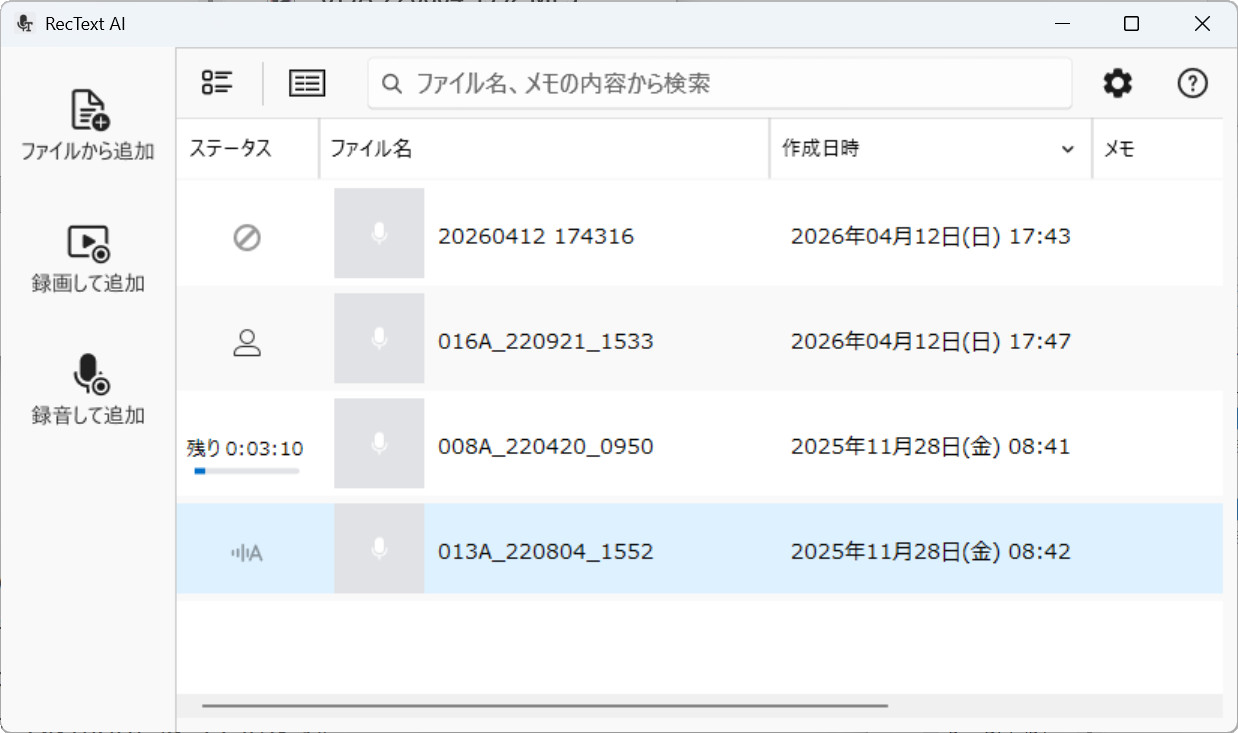Open help with the question mark icon
1238x733 pixels.
(x=1192, y=83)
